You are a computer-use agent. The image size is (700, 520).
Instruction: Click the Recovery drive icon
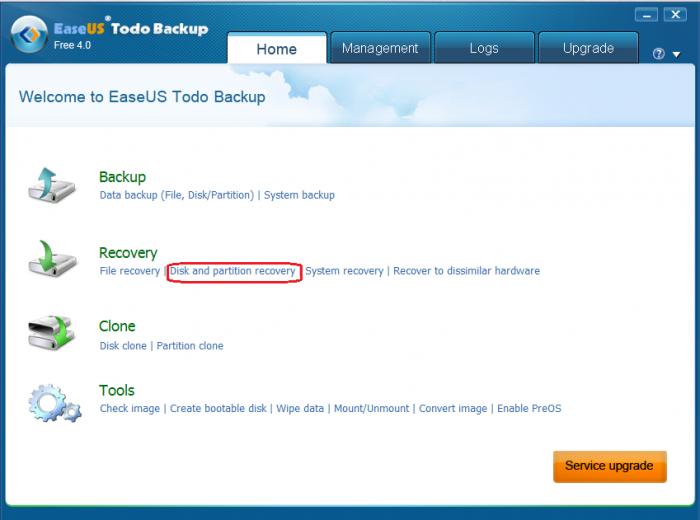[52, 258]
